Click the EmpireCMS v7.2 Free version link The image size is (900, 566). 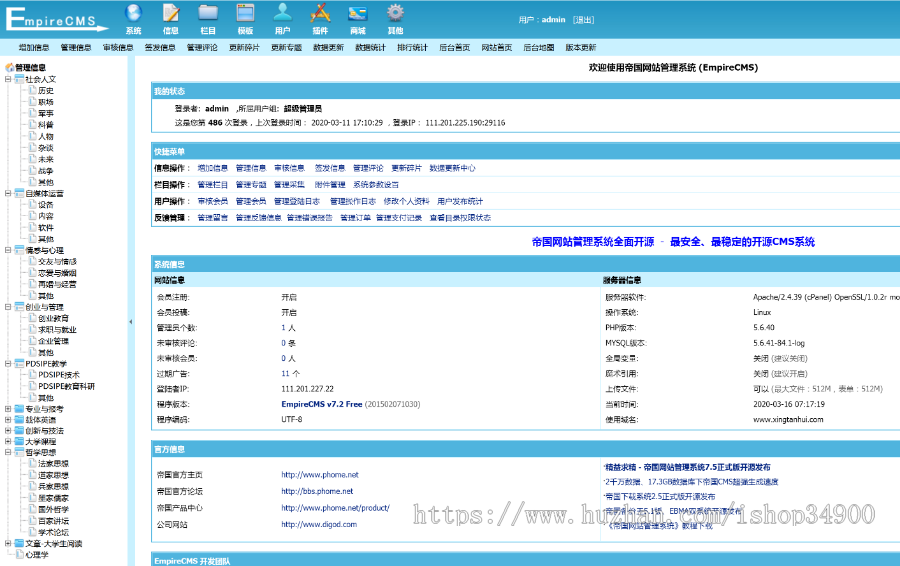click(321, 404)
